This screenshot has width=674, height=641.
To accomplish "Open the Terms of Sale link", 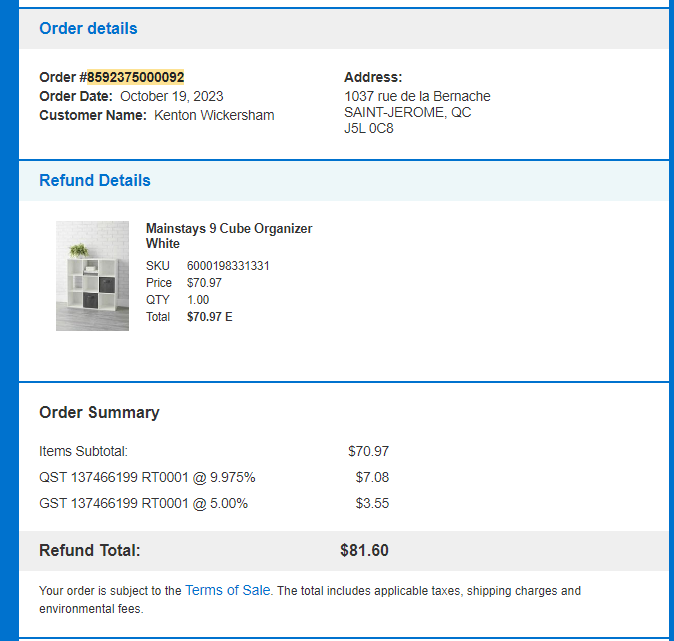I will pyautogui.click(x=227, y=590).
